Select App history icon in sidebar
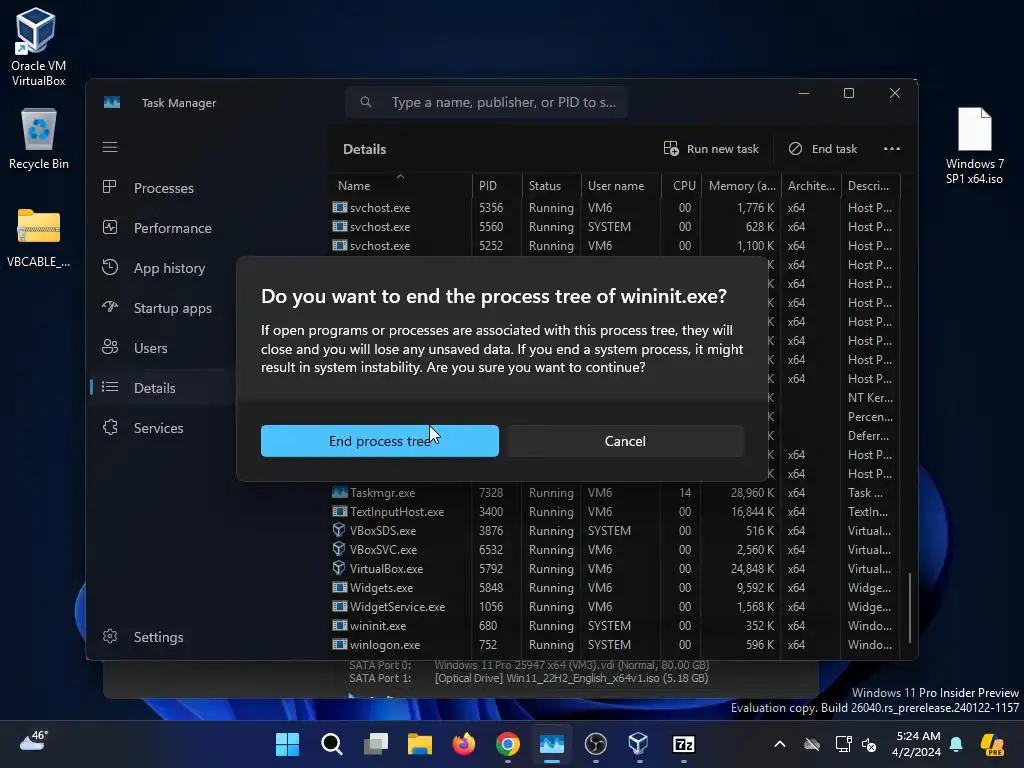The width and height of the screenshot is (1024, 768). (x=110, y=267)
